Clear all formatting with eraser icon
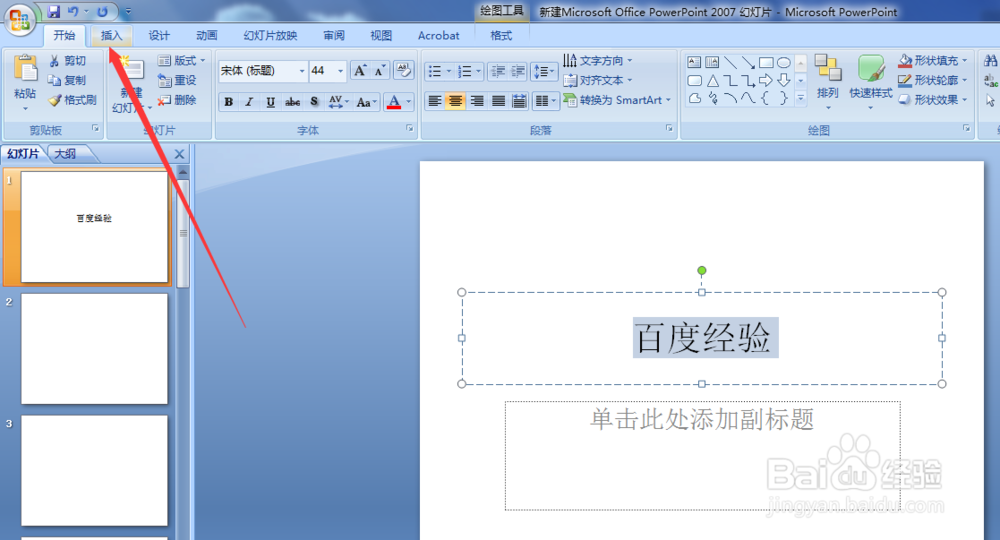Screen dimensions: 1000x540 coord(403,70)
